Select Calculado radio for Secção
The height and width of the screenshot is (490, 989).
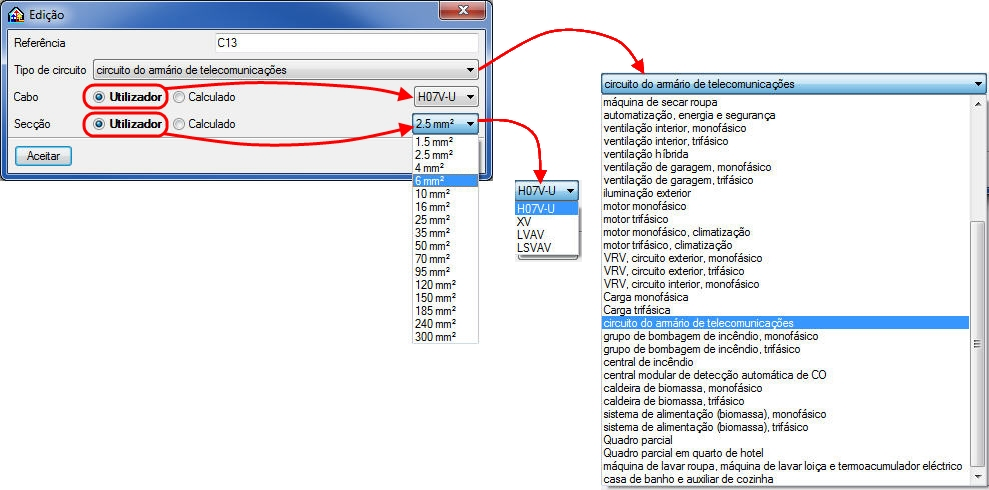pyautogui.click(x=179, y=124)
